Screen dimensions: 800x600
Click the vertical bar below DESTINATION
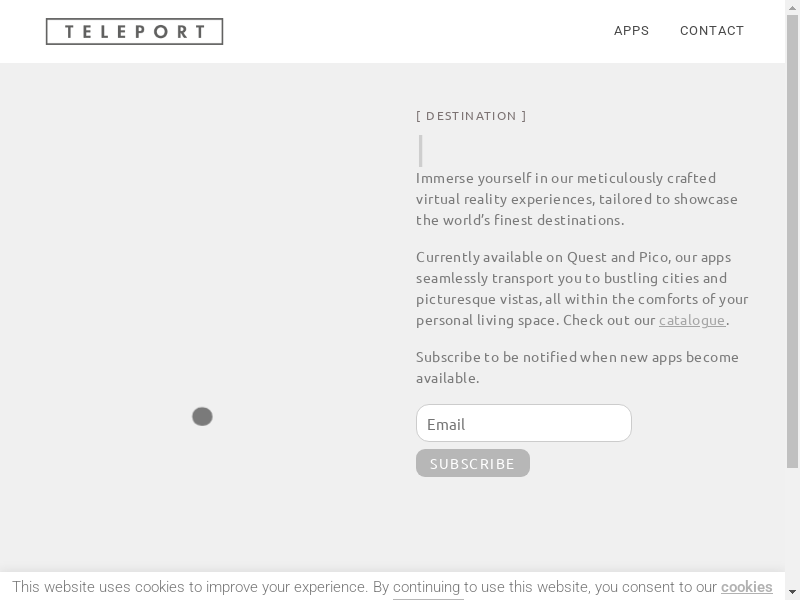pos(420,151)
